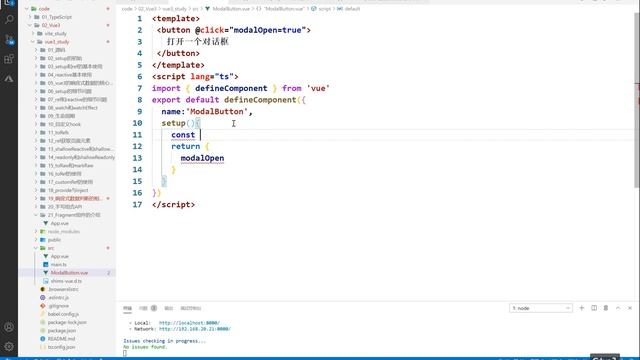This screenshot has width=640, height=360.
Task: Click the editor vertical scrollbar
Action: 637,100
